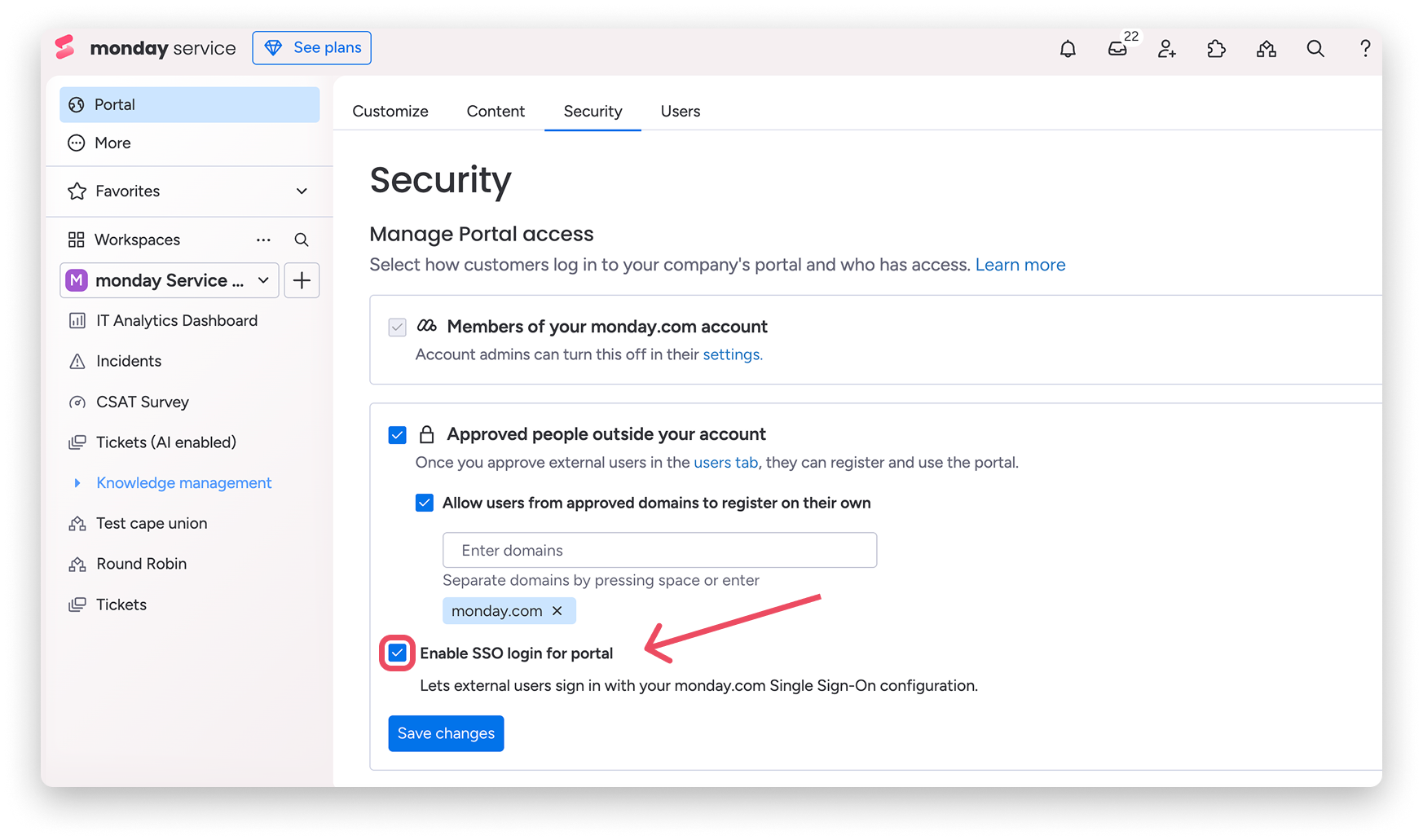This screenshot has width=1423, height=840.
Task: Open the Incidents board
Action: coord(129,362)
